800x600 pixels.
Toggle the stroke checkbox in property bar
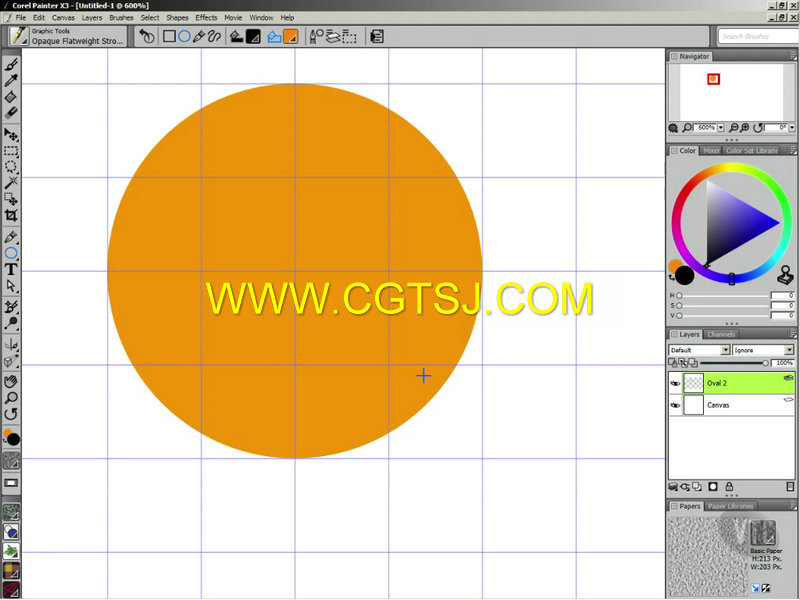coord(237,37)
